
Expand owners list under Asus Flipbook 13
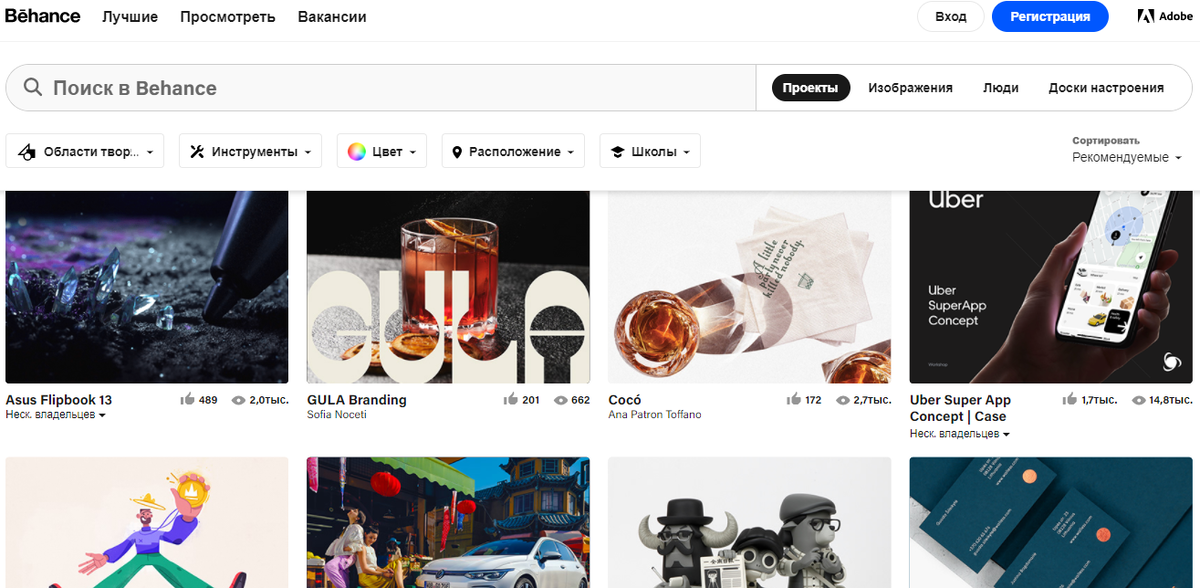click(x=56, y=415)
